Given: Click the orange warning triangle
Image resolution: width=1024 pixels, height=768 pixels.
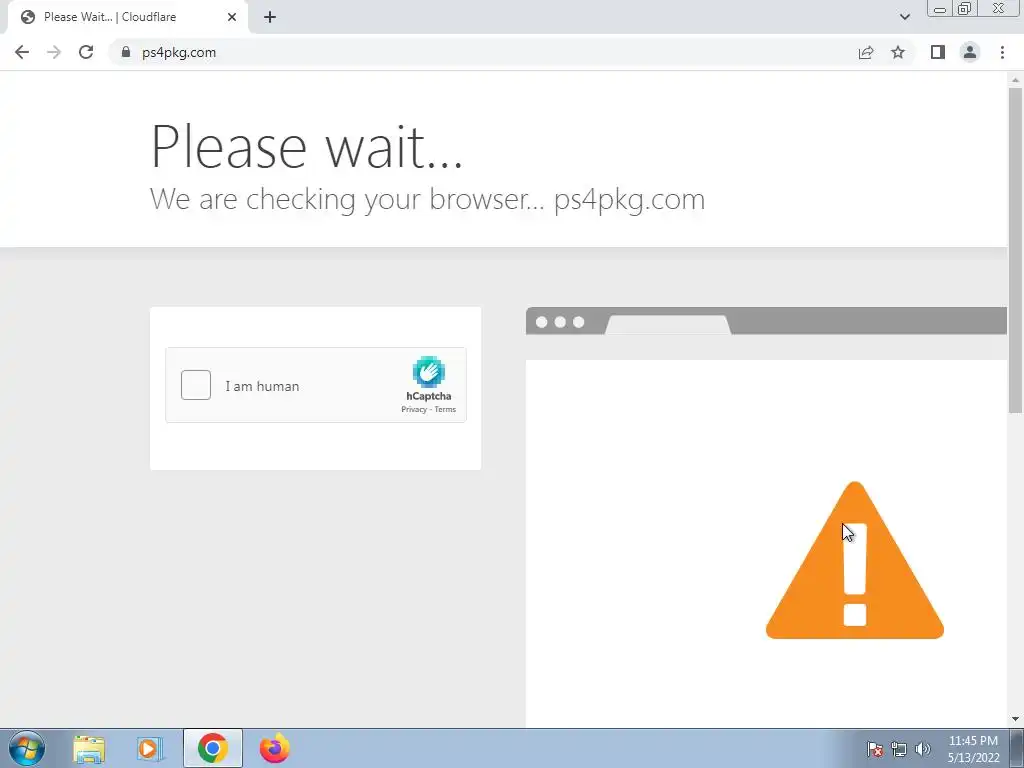Looking at the screenshot, I should (x=854, y=562).
